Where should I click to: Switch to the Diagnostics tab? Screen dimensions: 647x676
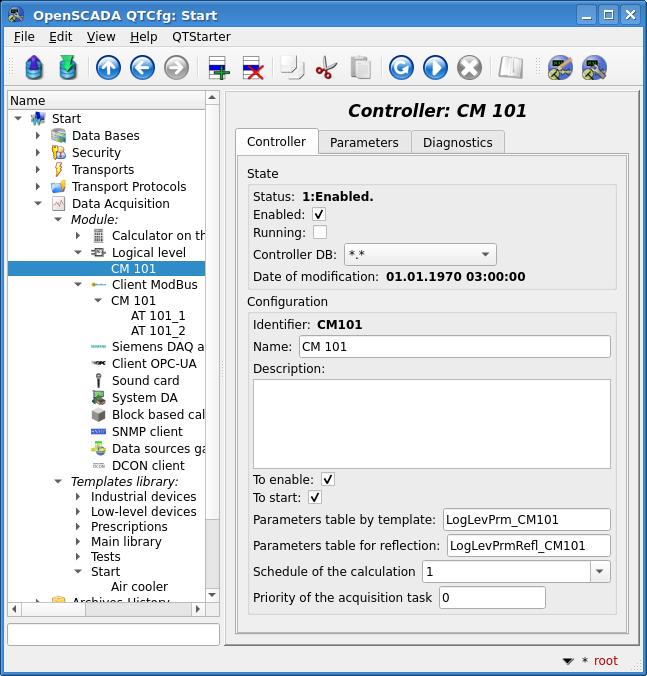pyautogui.click(x=458, y=142)
